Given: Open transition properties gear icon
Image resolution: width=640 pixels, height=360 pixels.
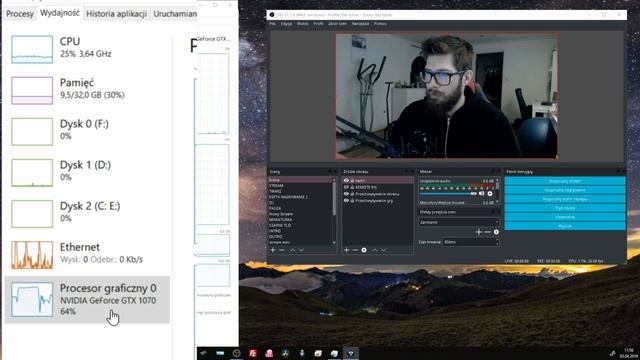Looking at the screenshot, I should [x=496, y=232].
